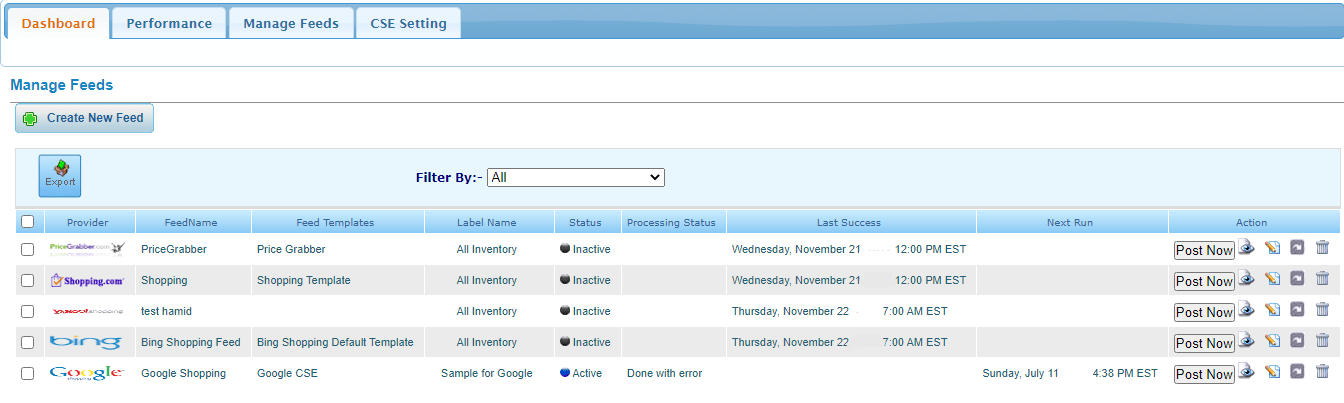
Task: Check the test hamid row checkbox
Action: (x=28, y=311)
